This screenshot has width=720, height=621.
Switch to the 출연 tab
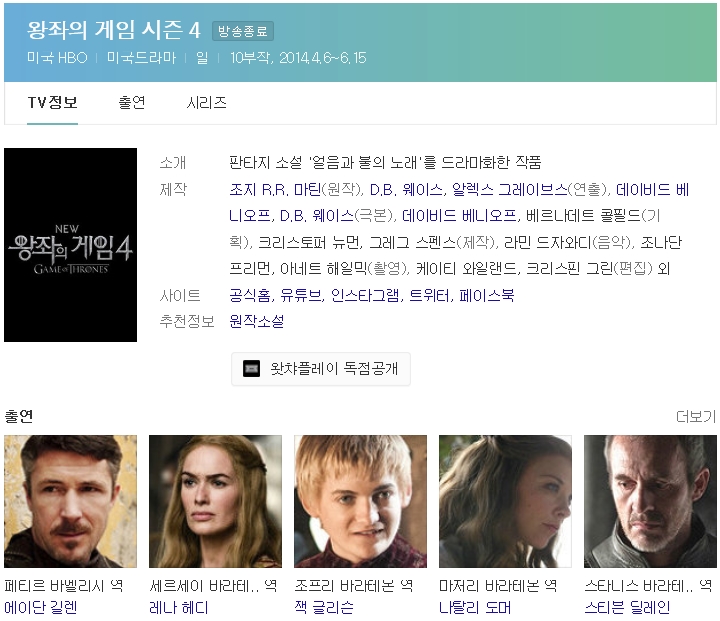tap(131, 103)
